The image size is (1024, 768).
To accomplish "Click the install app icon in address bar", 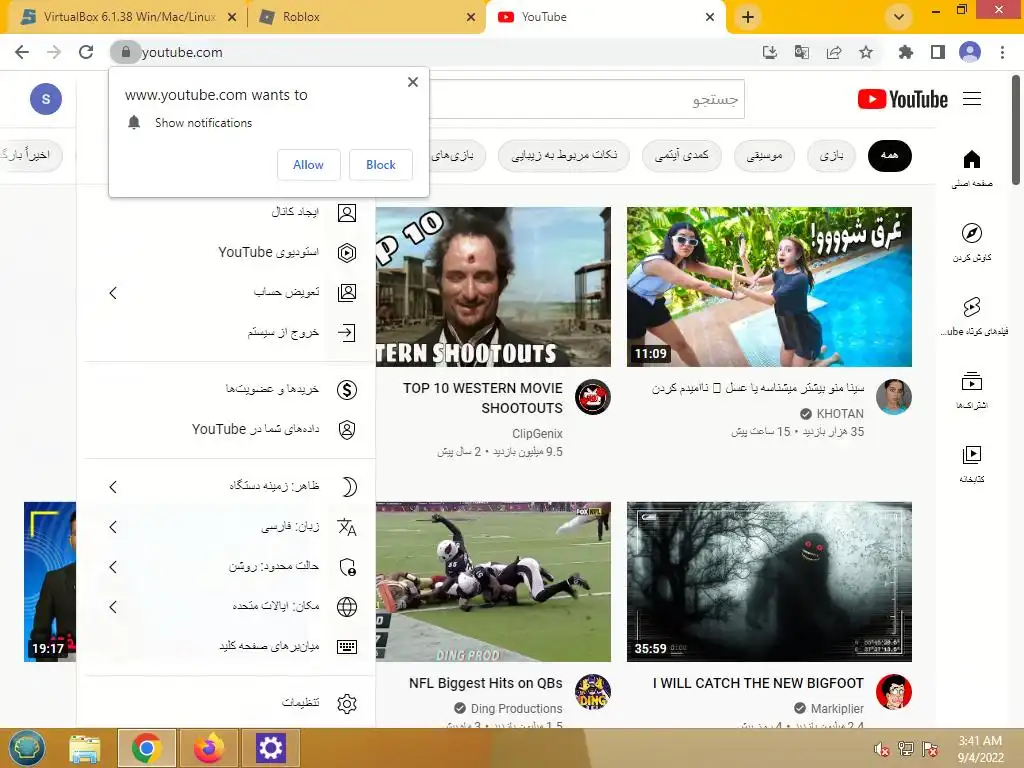I will tap(770, 52).
